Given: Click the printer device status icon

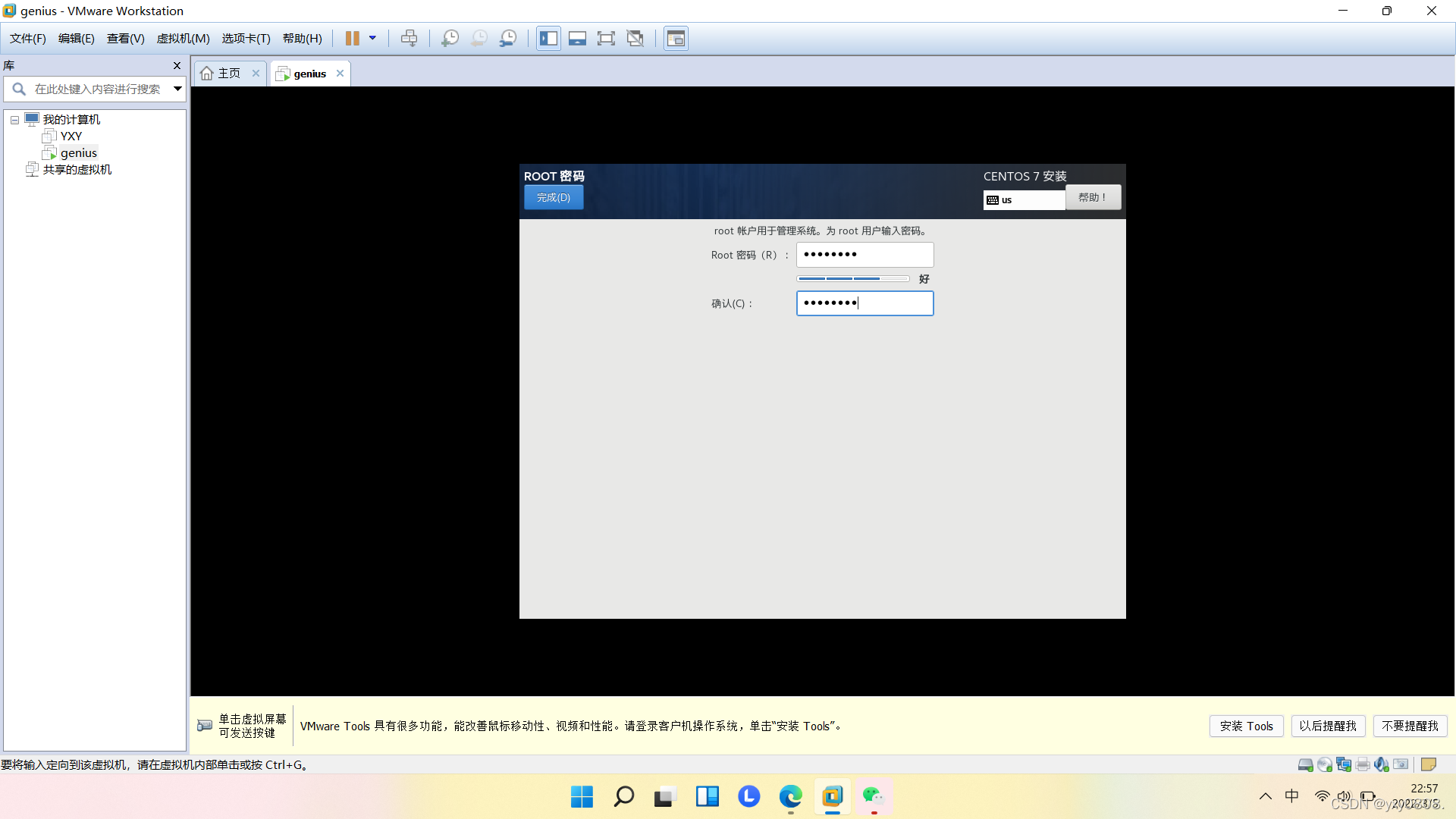Looking at the screenshot, I should coord(1363,765).
